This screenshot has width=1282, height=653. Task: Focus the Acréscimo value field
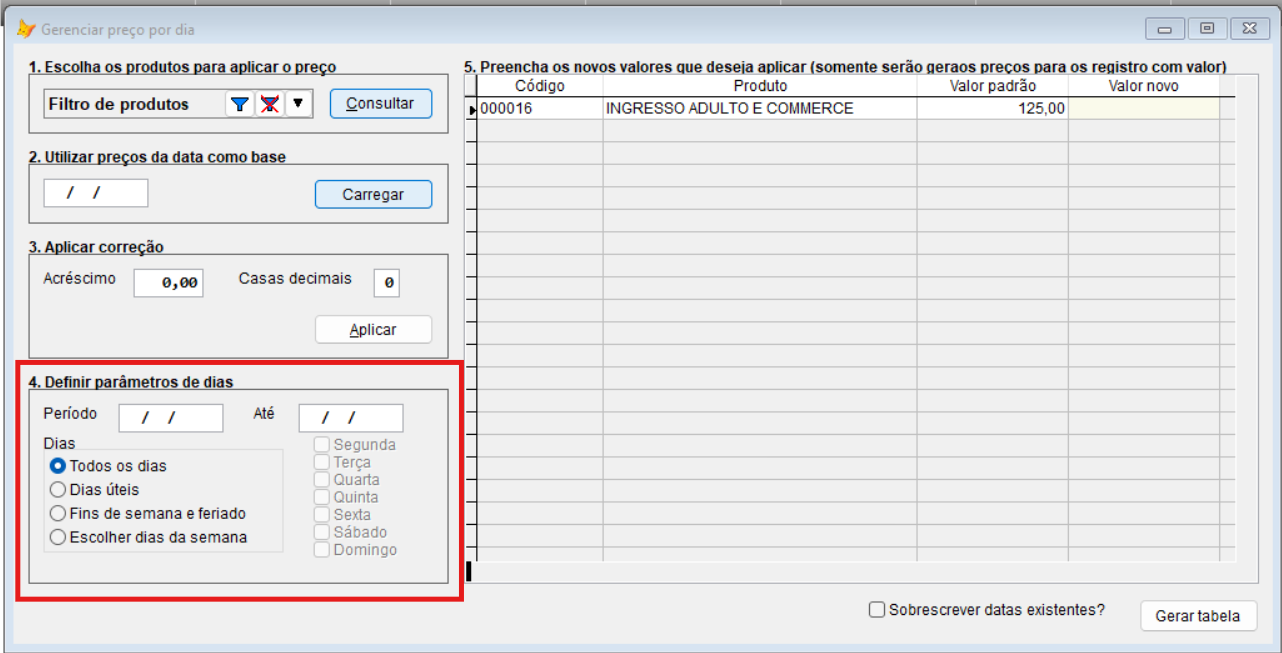(168, 283)
